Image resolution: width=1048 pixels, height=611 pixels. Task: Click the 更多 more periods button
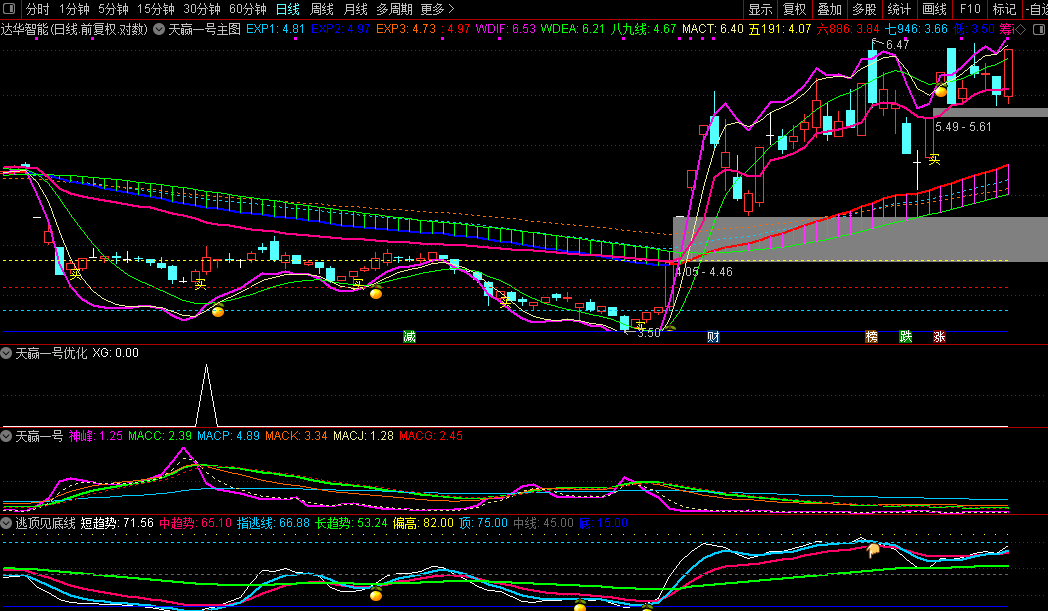tap(437, 9)
